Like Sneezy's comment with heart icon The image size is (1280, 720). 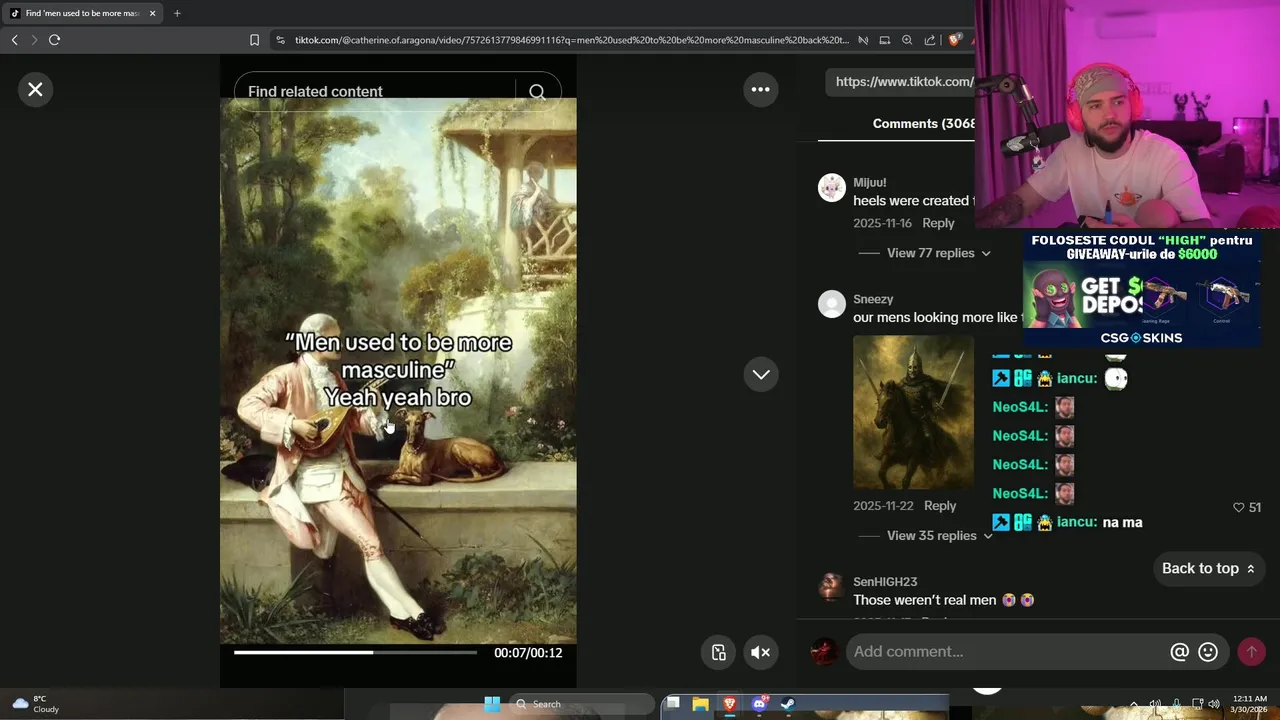pos(1238,508)
